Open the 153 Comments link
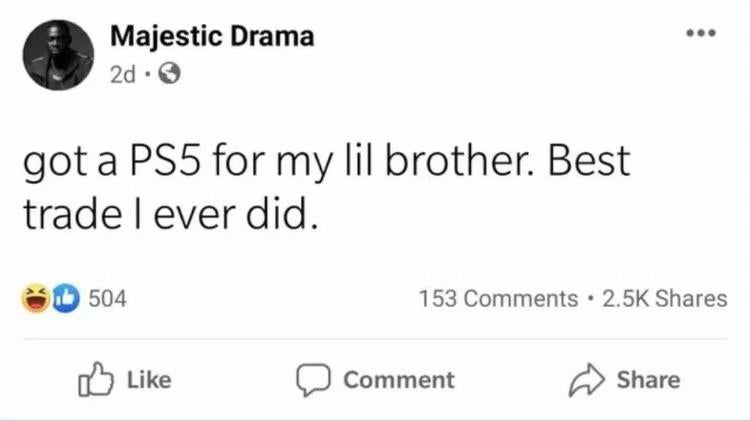 [x=498, y=298]
